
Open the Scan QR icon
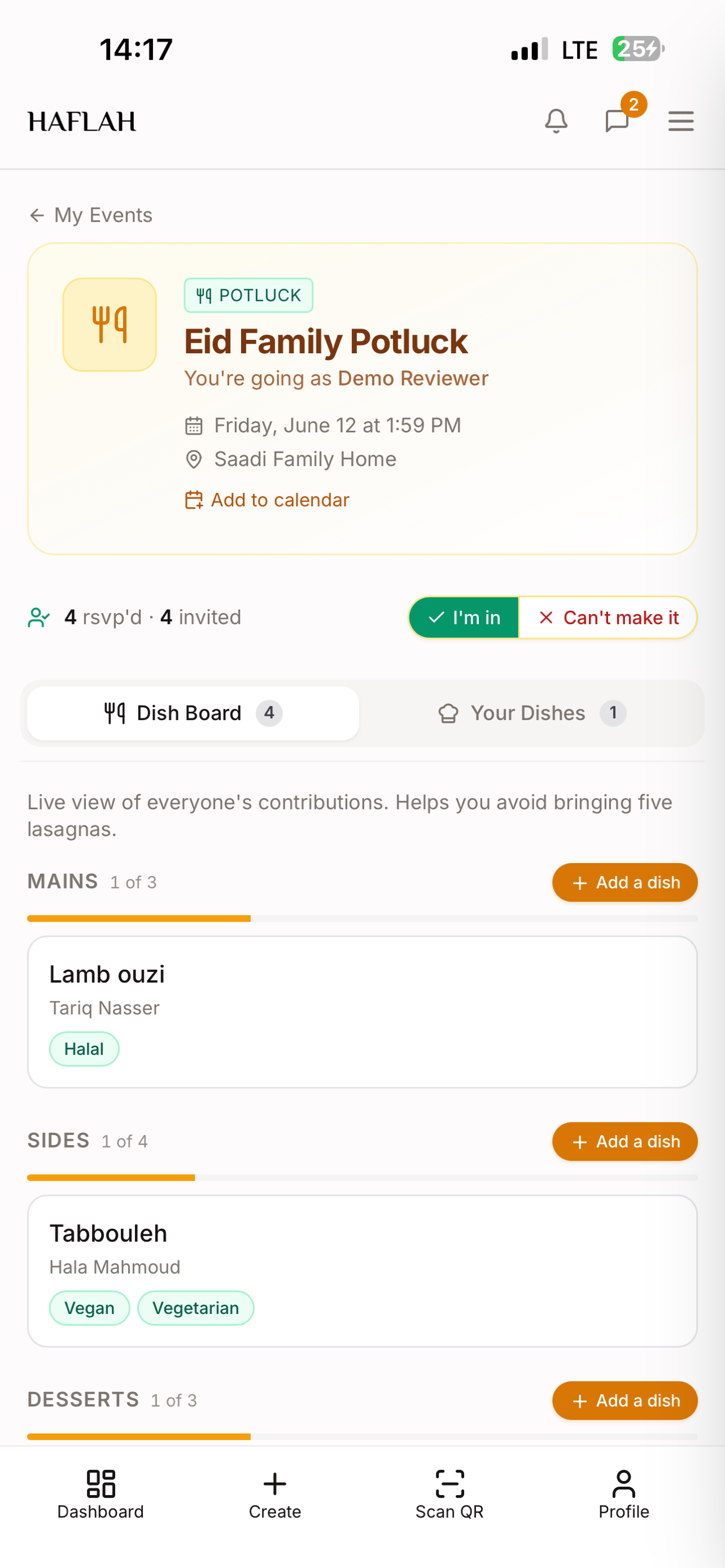click(x=449, y=1483)
